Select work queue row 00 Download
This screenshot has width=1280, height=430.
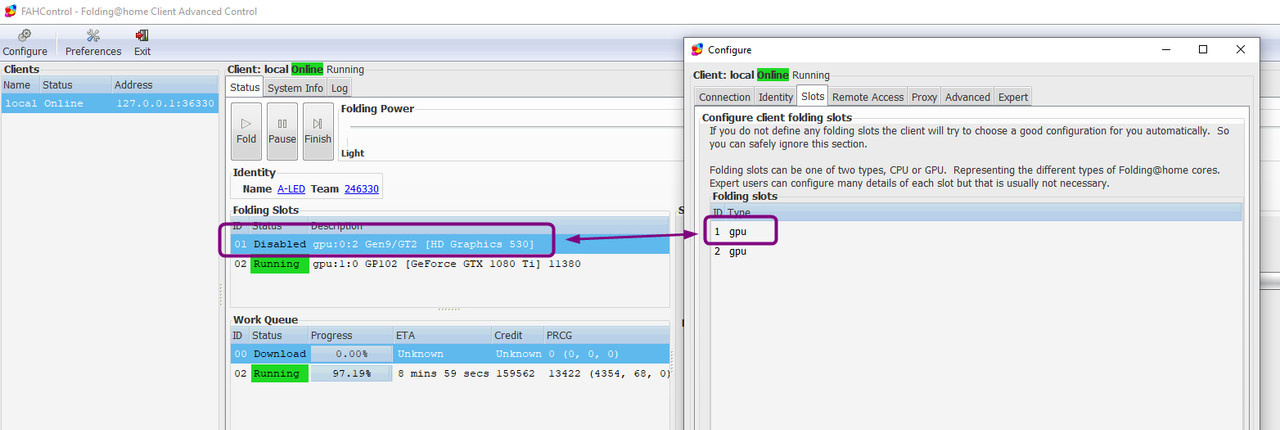point(450,354)
